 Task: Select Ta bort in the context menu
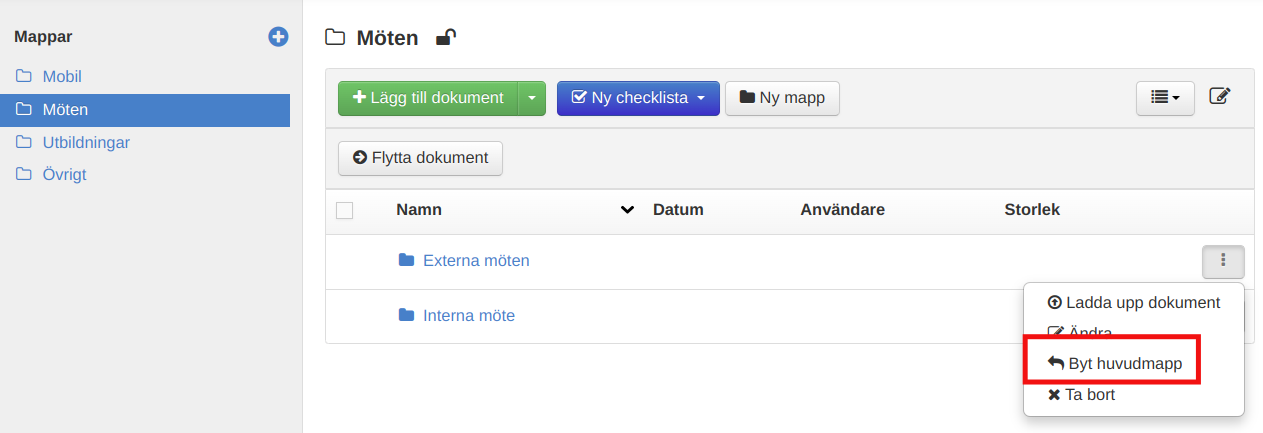coord(1081,395)
